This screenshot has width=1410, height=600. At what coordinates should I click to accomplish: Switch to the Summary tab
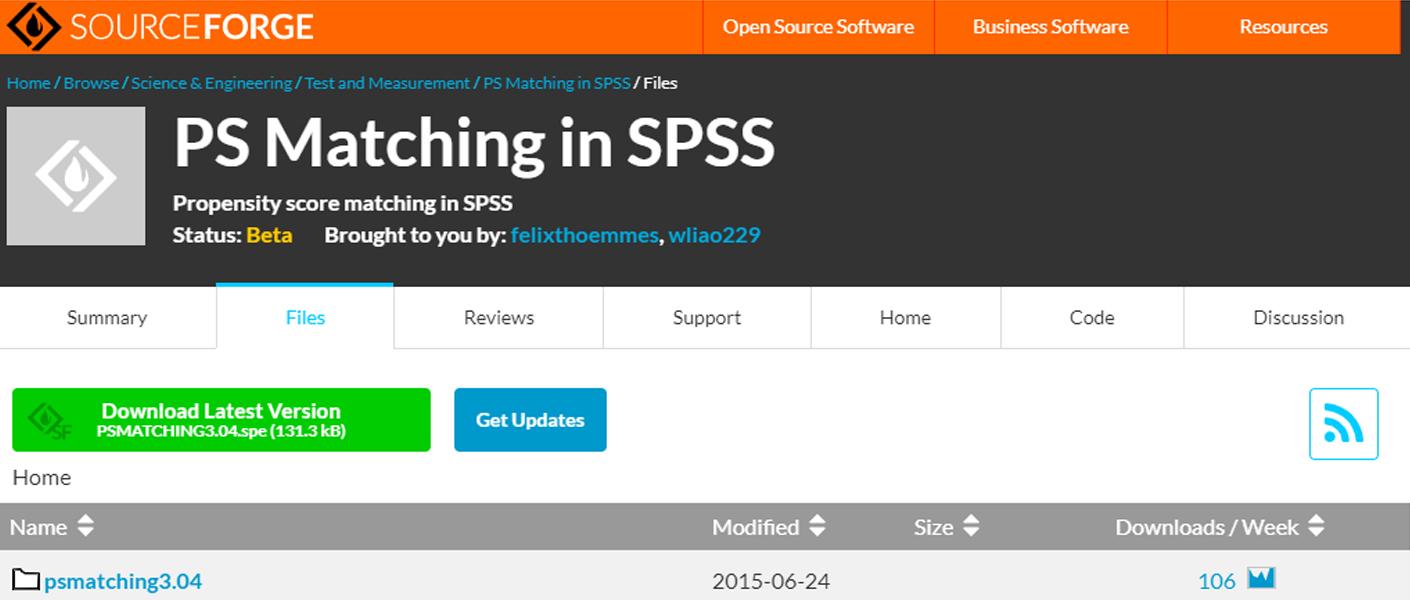(x=107, y=318)
